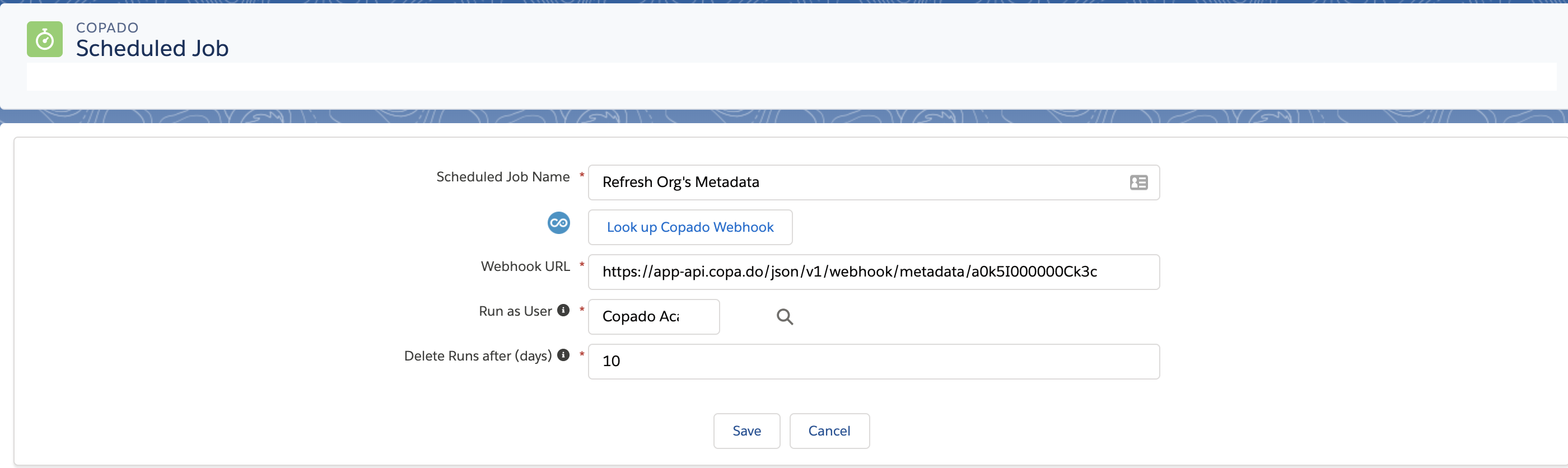Focus the Scheduled Job Name text field

852,182
